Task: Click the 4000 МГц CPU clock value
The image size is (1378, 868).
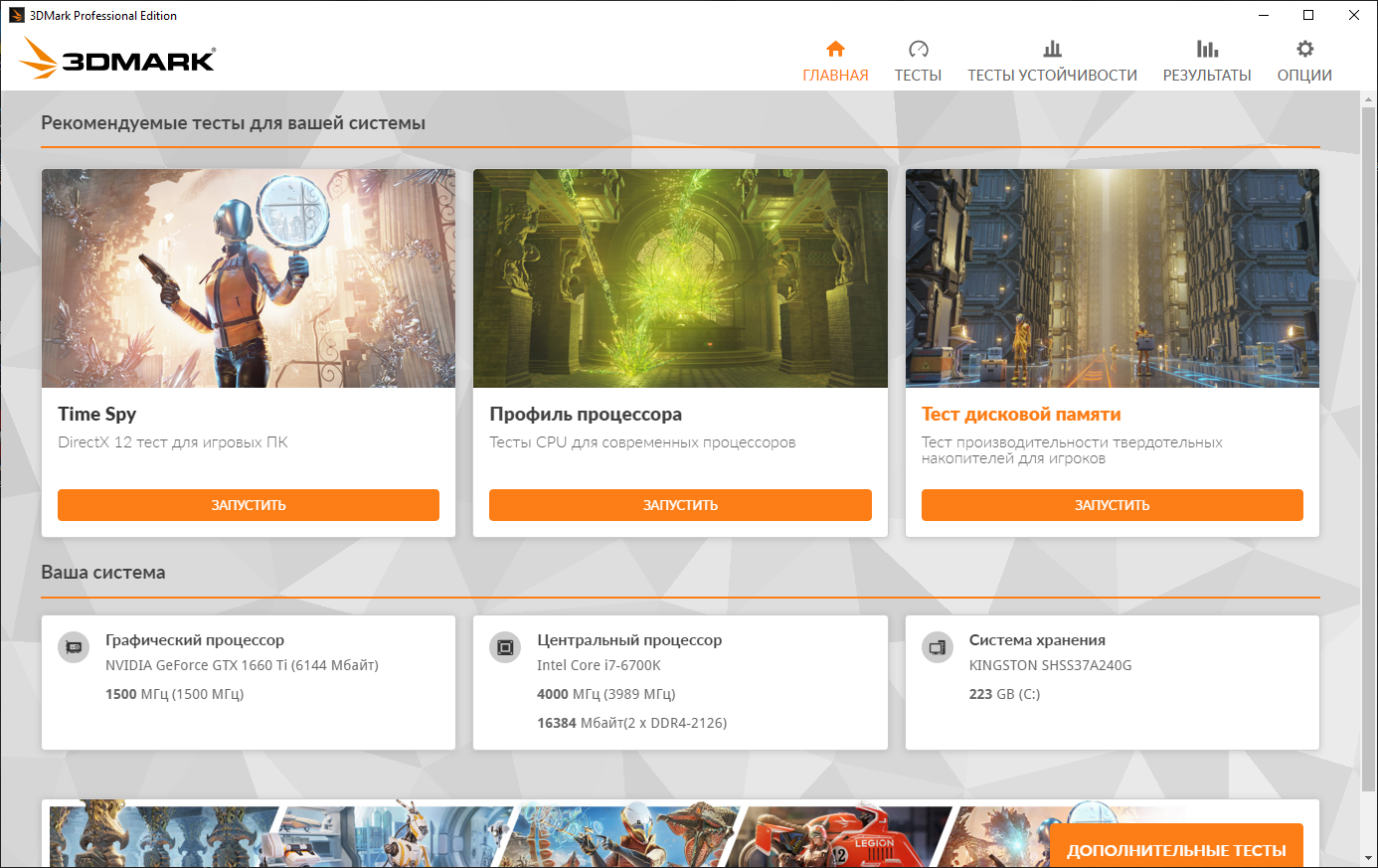Action: [x=605, y=694]
